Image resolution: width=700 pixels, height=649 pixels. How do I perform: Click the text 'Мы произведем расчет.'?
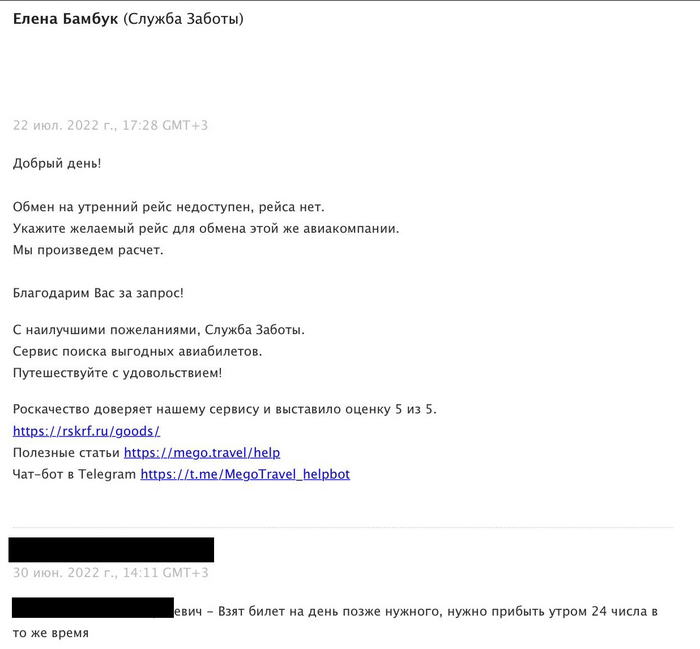point(88,250)
